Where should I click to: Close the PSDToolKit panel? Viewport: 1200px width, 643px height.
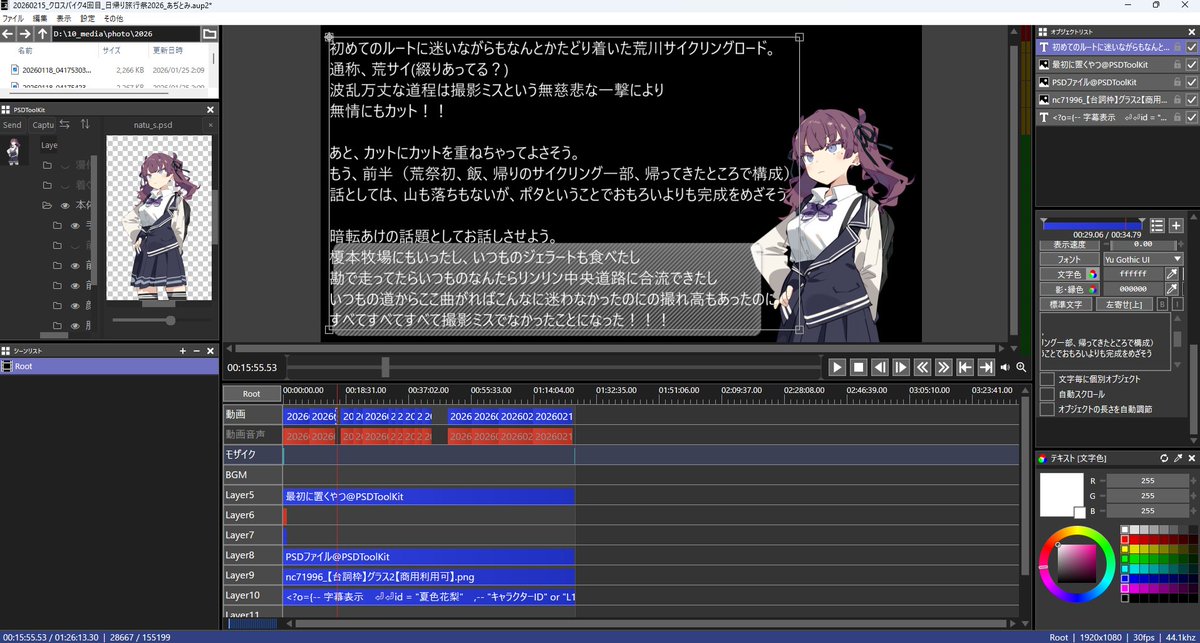click(210, 109)
